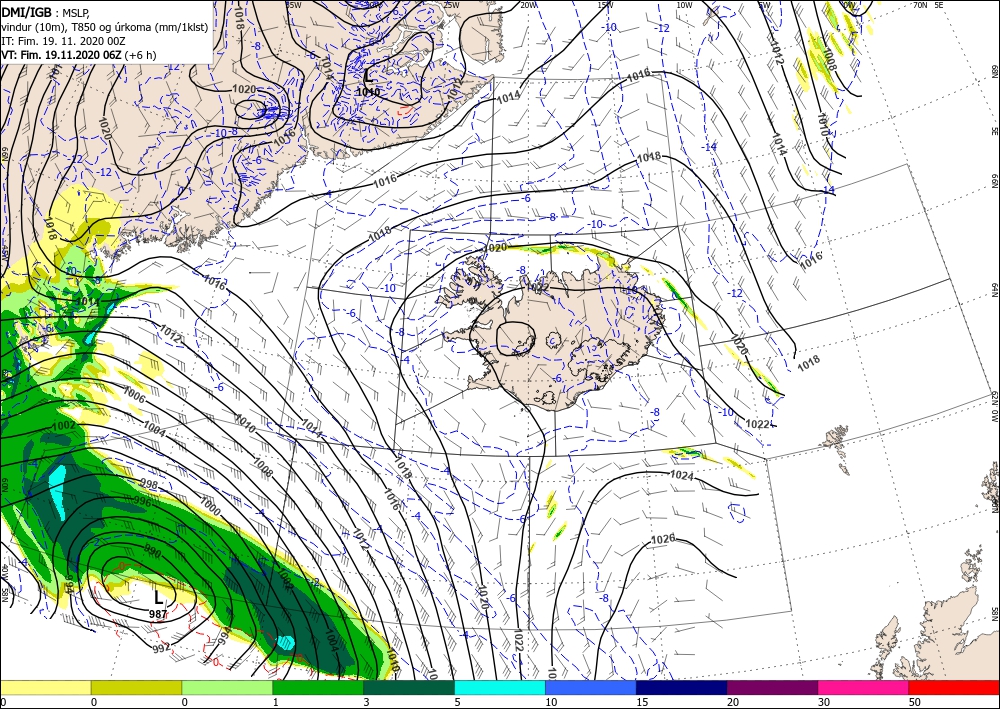
Task: Click the 'vindur (10m), T850 og úrkoma' line
Action: (104, 27)
